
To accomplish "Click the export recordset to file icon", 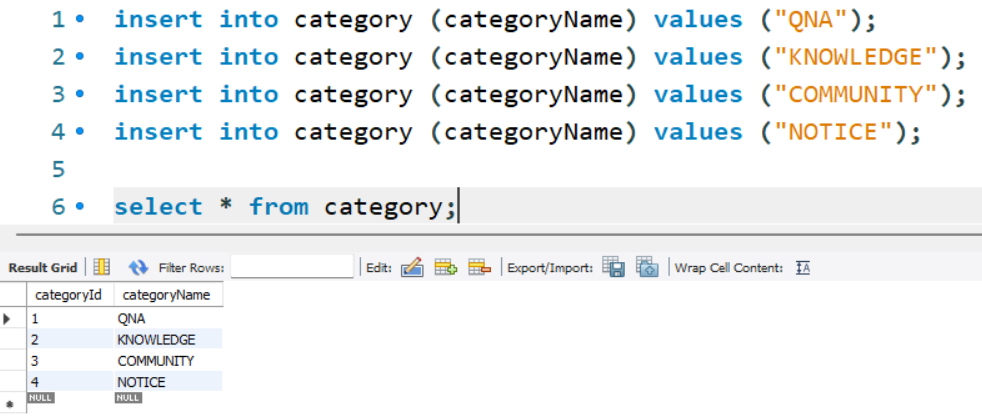I will tap(614, 267).
